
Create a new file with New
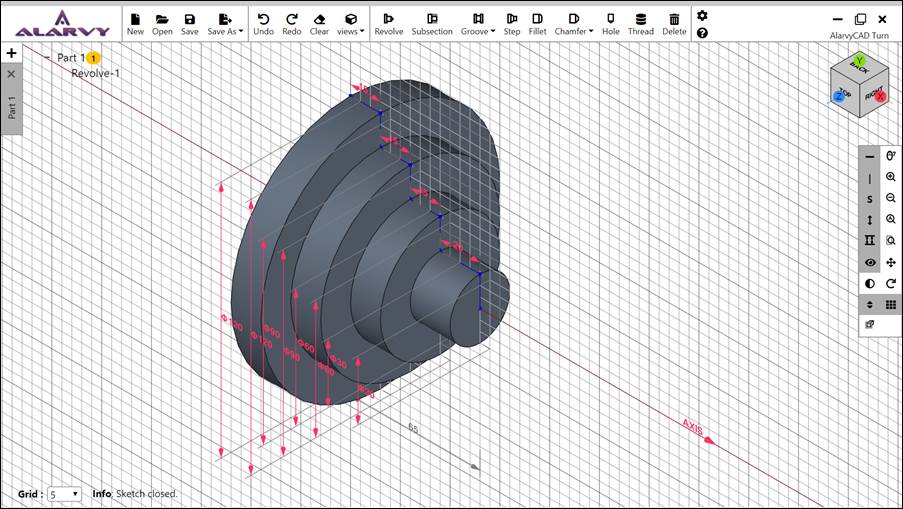click(135, 24)
